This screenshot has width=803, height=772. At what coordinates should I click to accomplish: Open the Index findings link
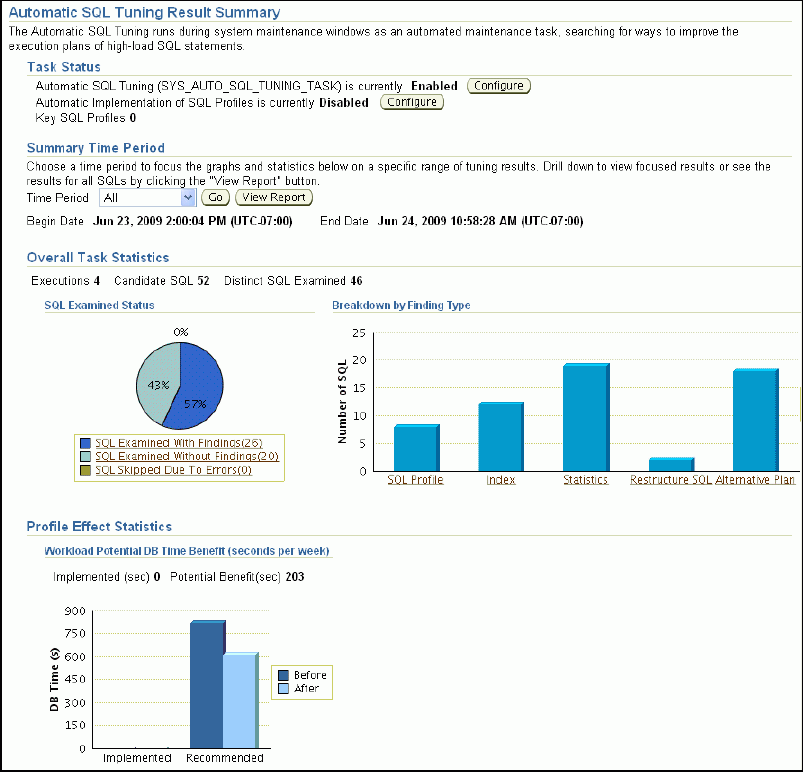pyautogui.click(x=499, y=479)
